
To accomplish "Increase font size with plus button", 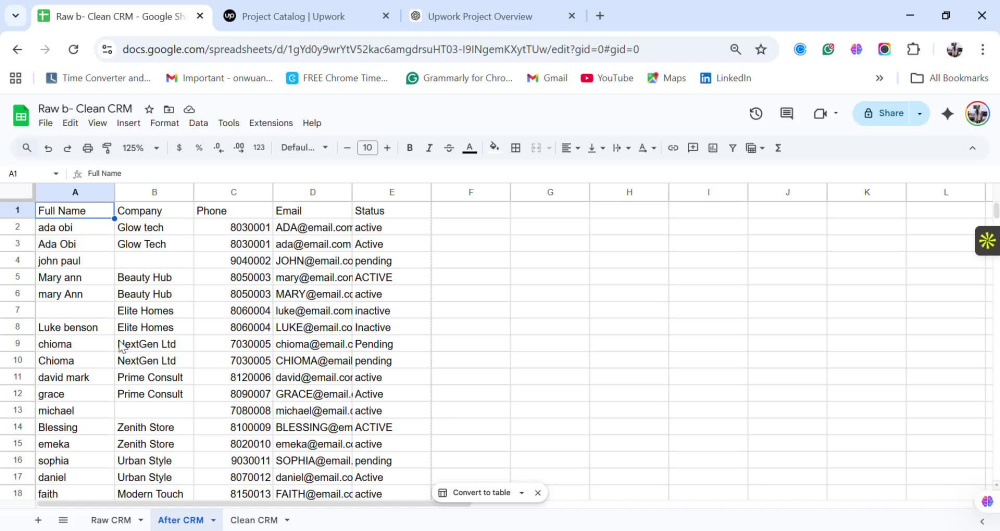I will click(x=387, y=148).
